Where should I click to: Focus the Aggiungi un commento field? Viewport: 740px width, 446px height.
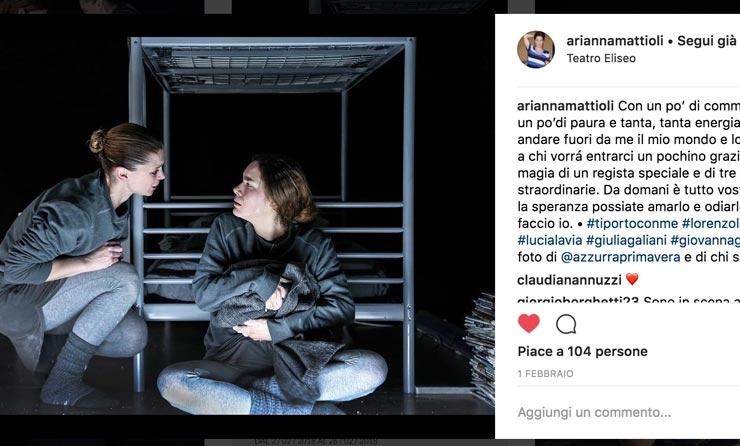[x=629, y=412]
